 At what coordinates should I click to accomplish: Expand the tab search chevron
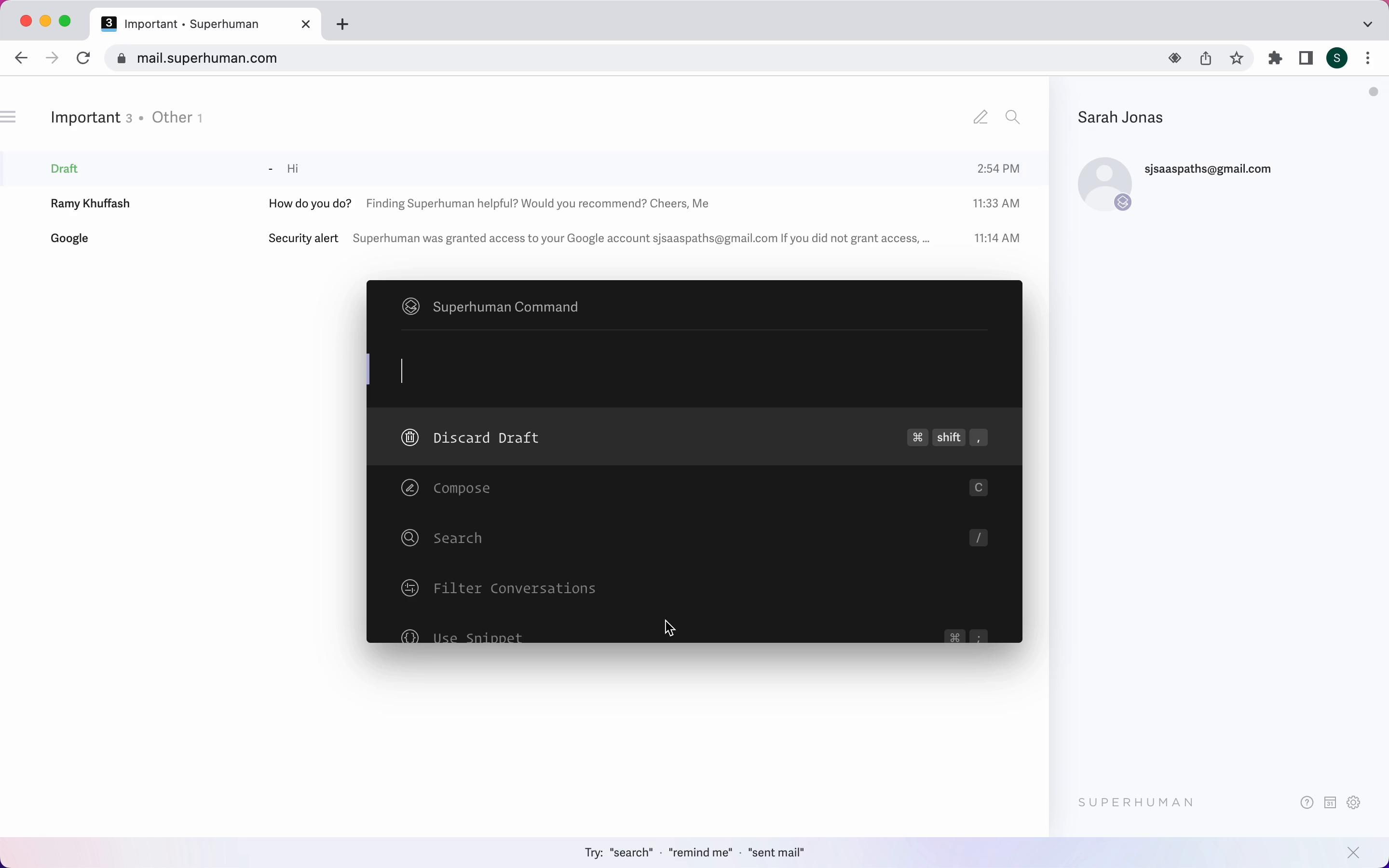(x=1368, y=24)
